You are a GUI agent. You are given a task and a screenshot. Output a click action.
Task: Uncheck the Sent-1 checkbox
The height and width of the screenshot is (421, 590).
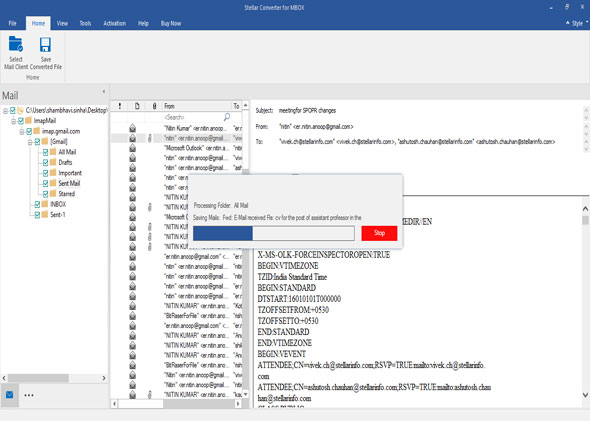(x=37, y=214)
